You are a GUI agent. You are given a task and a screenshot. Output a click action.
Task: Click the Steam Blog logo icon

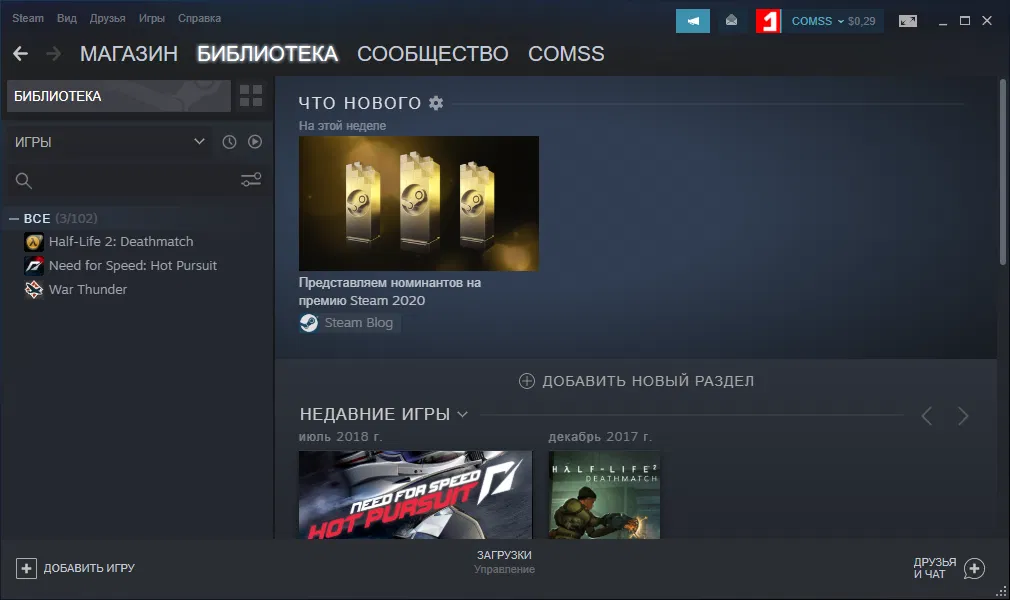coord(309,323)
